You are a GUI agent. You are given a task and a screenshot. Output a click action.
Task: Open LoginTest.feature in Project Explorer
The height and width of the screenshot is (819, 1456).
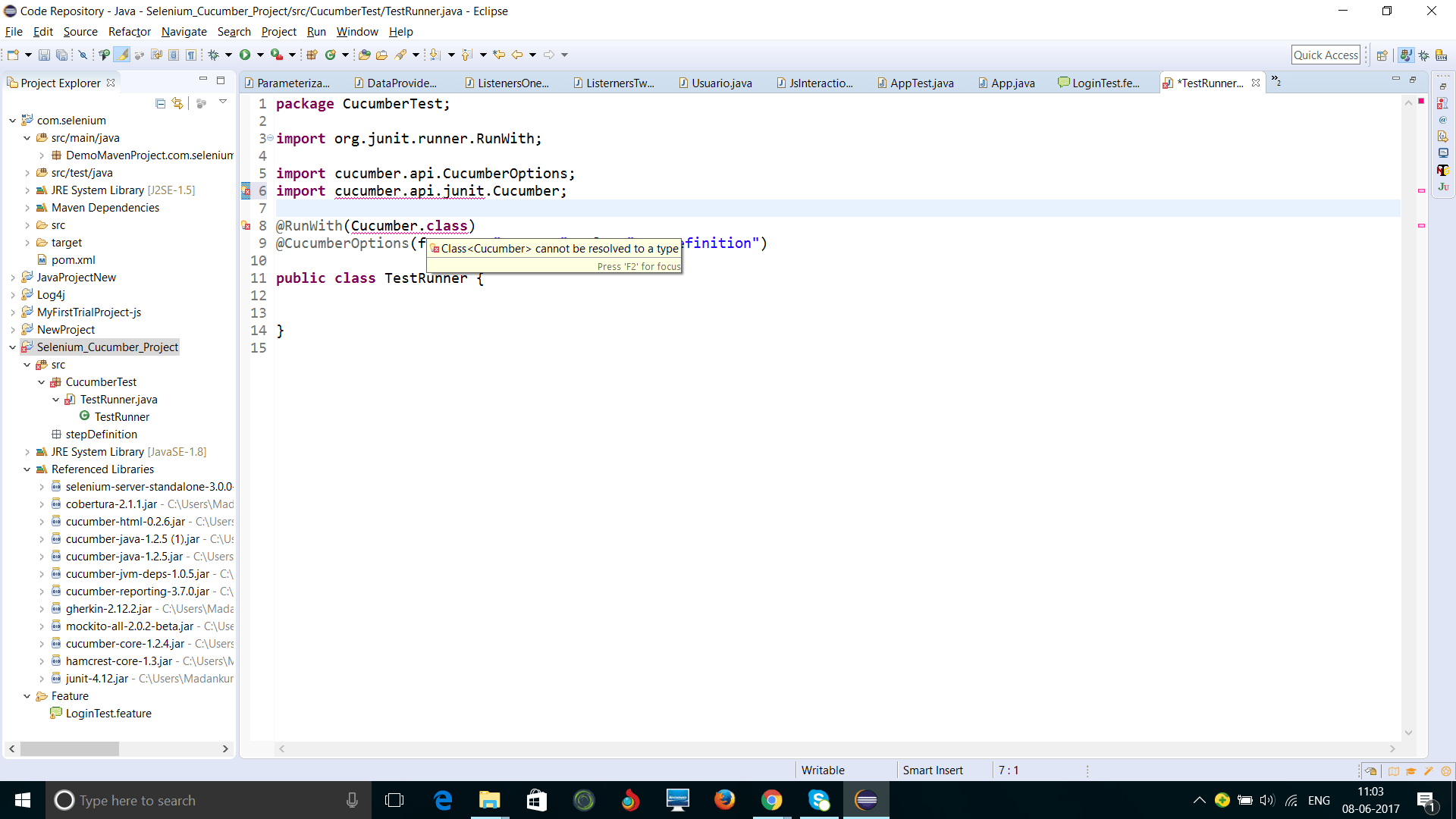[108, 714]
